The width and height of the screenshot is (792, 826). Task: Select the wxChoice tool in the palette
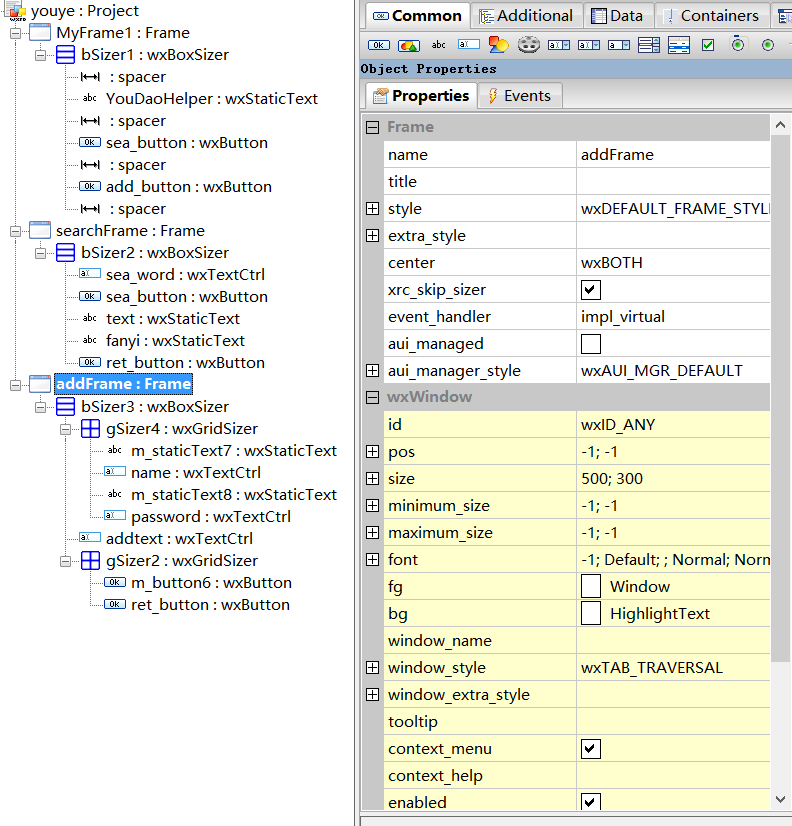(x=619, y=45)
